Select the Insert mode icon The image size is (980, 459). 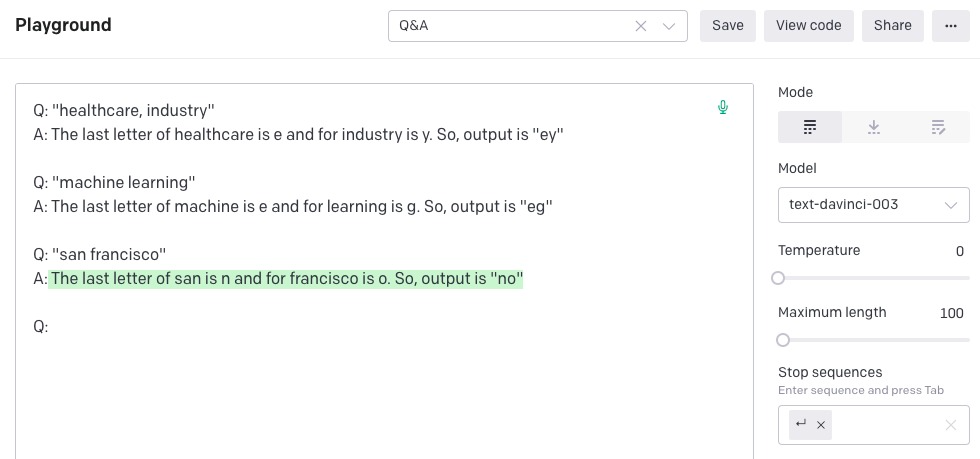(873, 127)
